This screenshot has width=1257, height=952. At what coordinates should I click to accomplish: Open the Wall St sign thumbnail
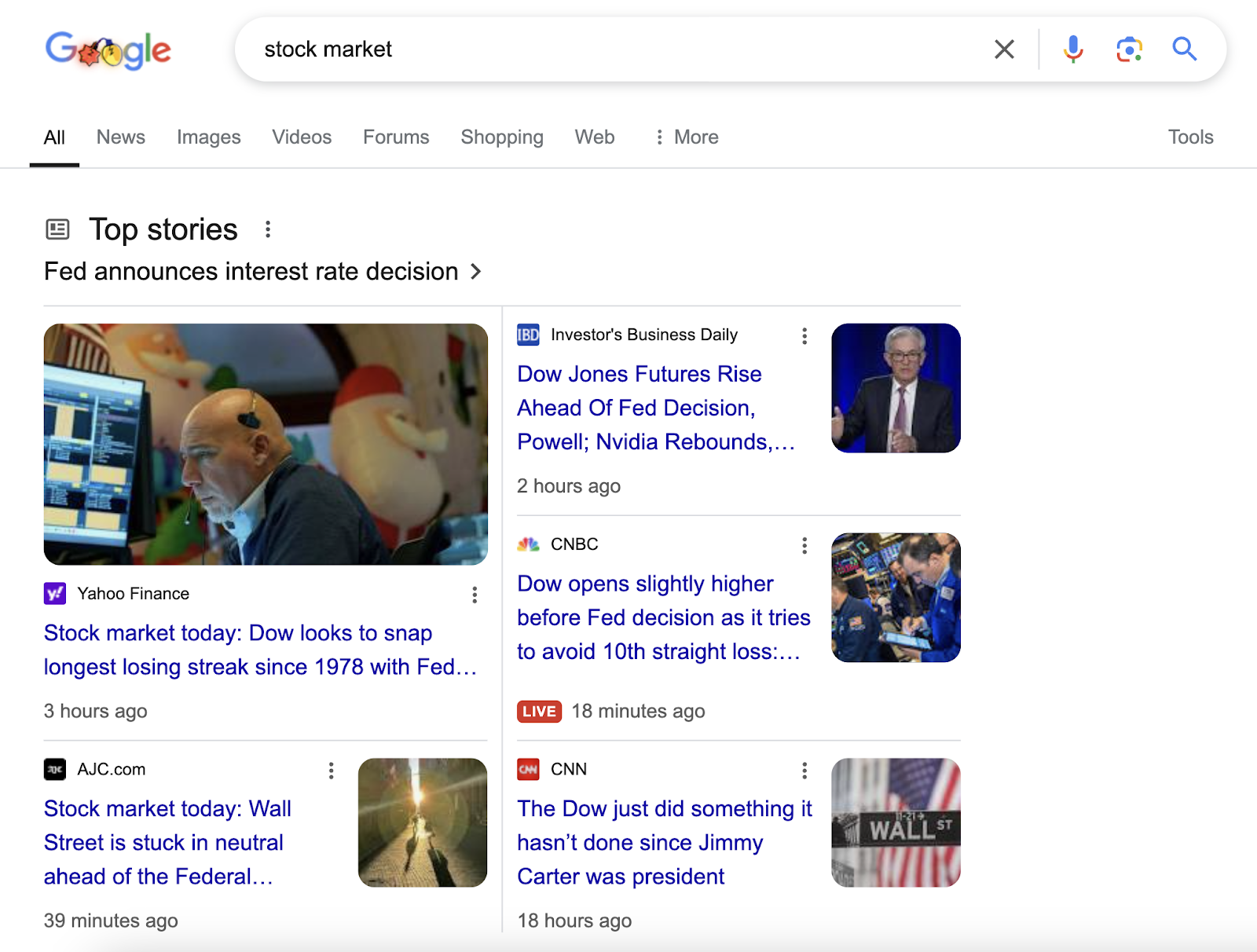[896, 822]
